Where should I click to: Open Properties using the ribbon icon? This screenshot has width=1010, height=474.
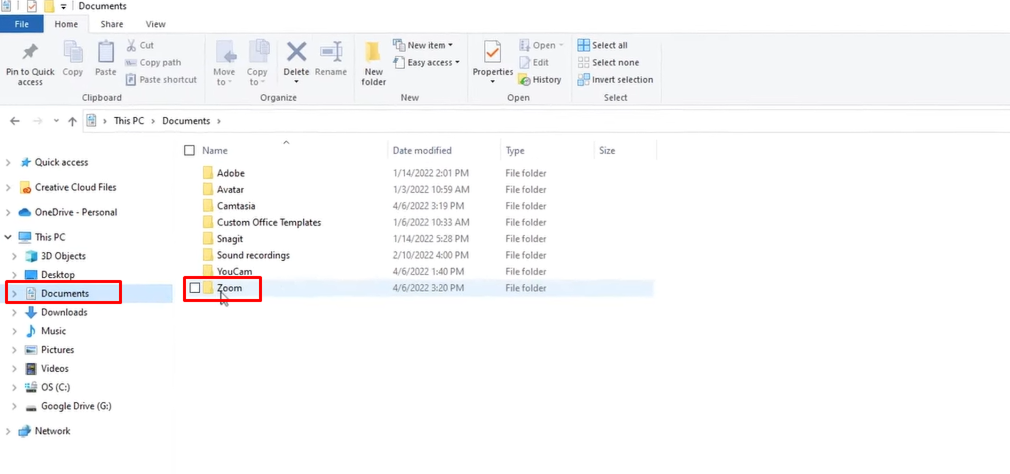tap(492, 54)
